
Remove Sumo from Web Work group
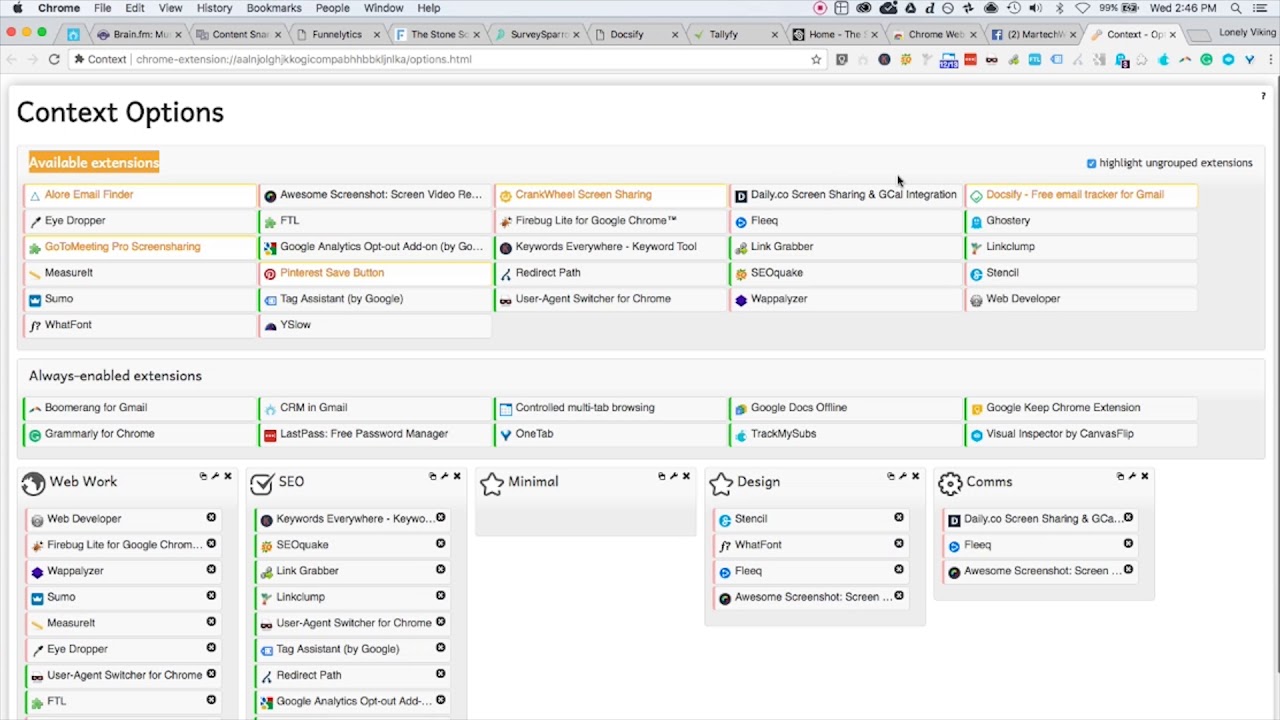211,596
